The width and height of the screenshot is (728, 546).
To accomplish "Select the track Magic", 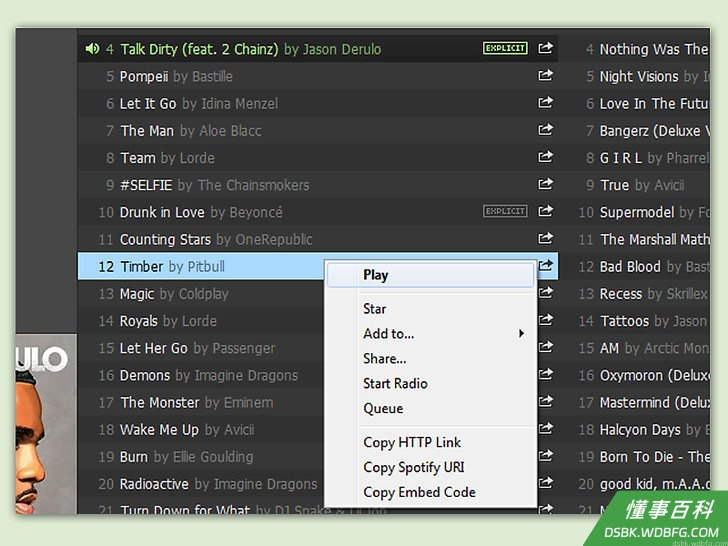I will tap(137, 294).
